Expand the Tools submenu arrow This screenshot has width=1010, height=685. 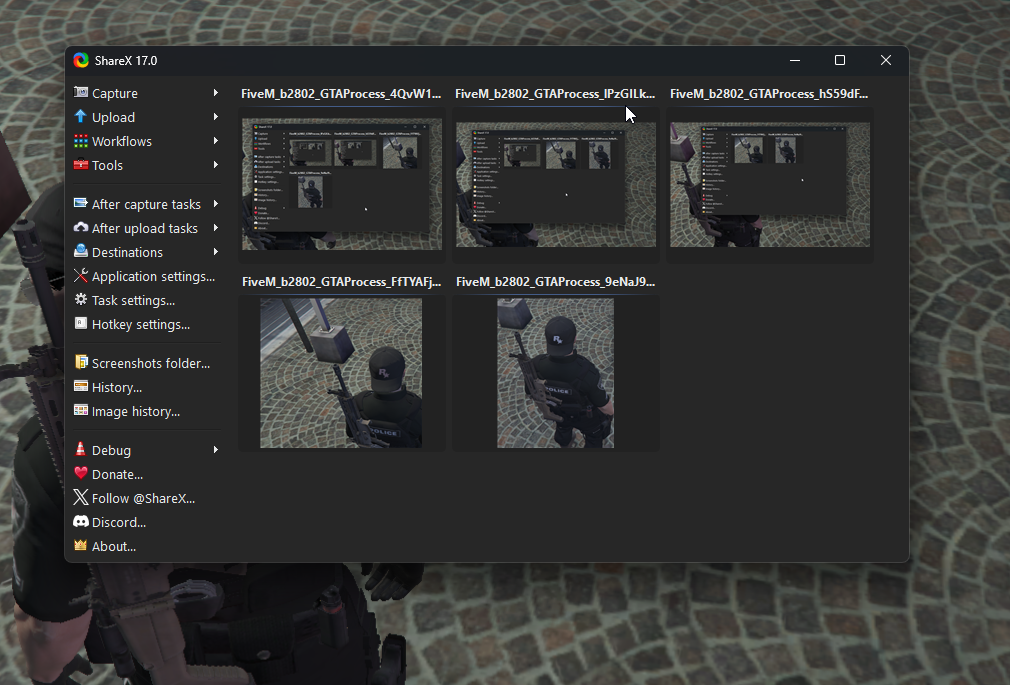point(216,165)
